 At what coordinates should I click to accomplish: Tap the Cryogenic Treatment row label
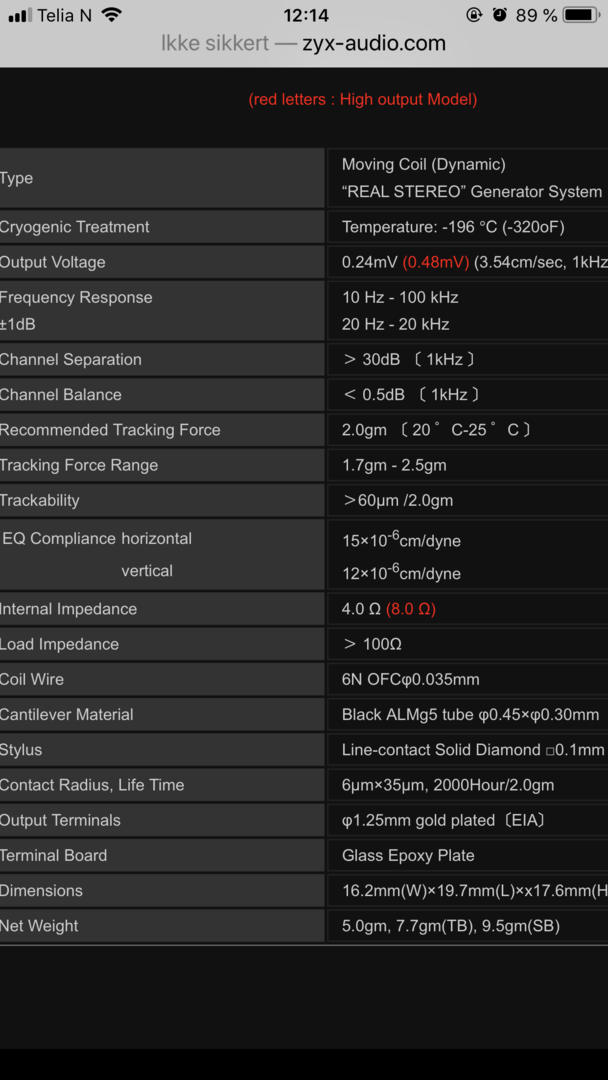75,227
